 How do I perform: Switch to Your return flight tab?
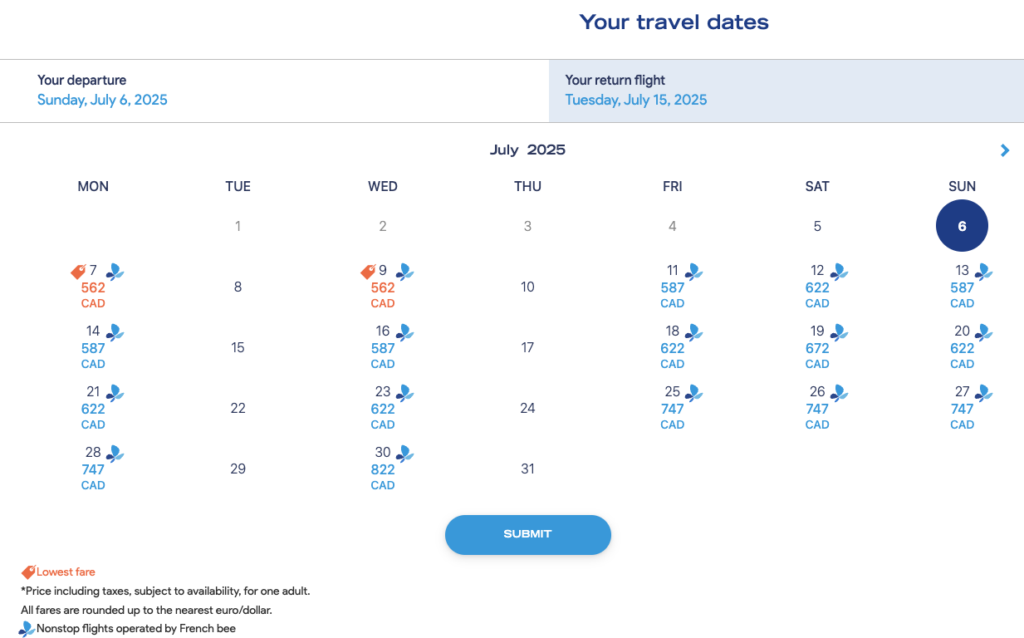pyautogui.click(x=786, y=90)
